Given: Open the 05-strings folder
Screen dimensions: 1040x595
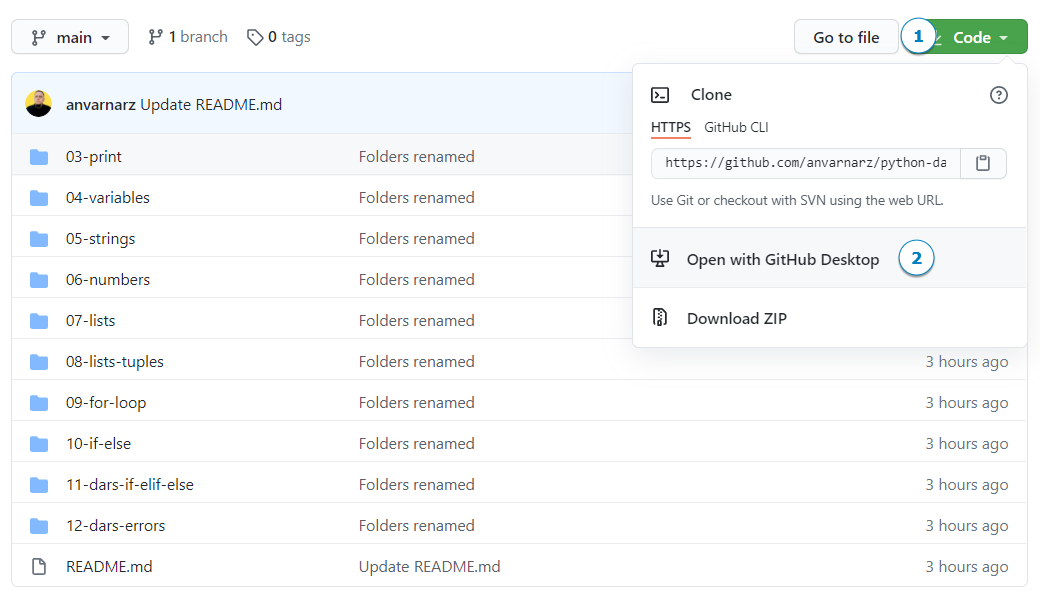Looking at the screenshot, I should click(x=100, y=239).
